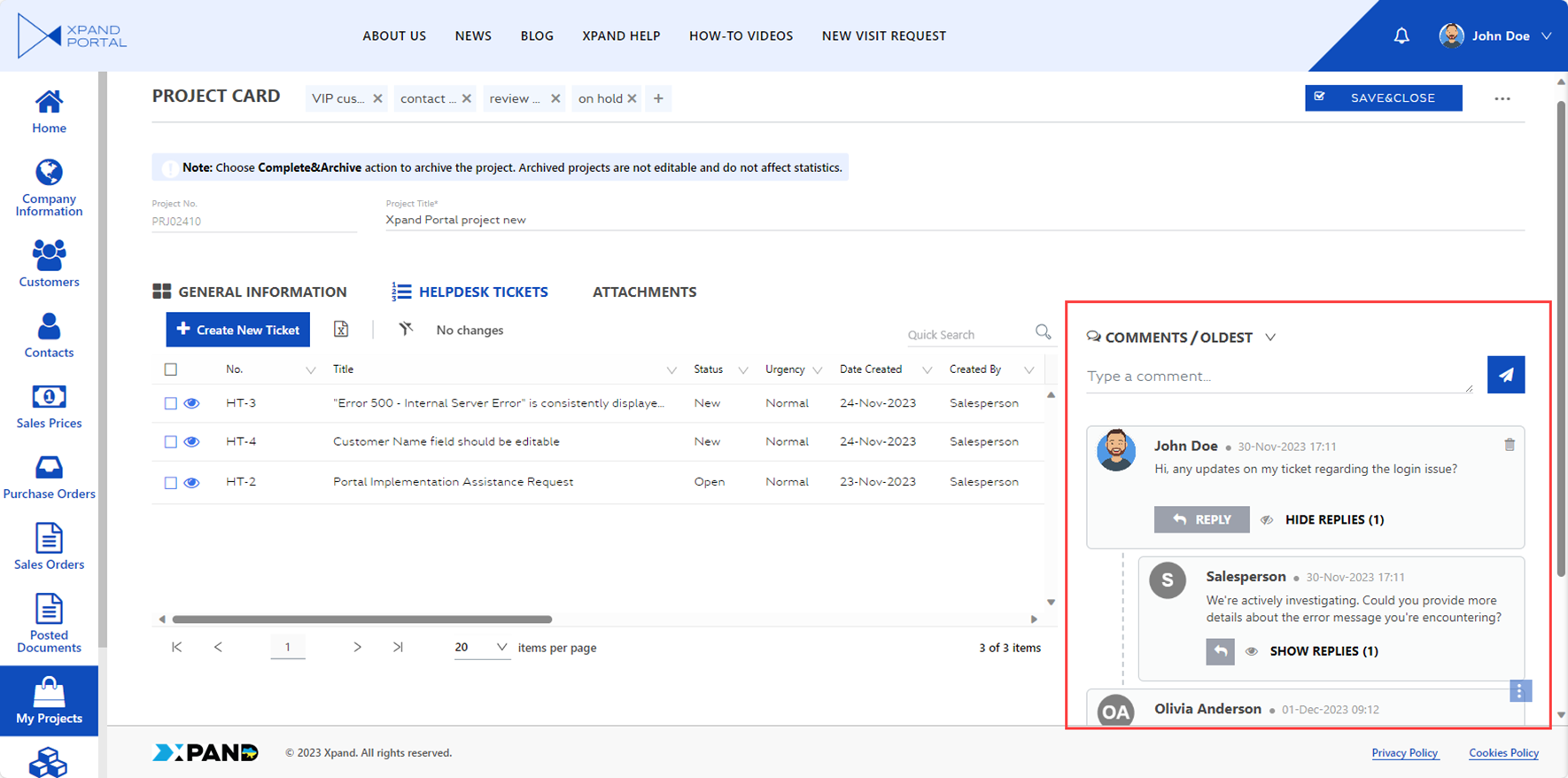Image resolution: width=1568 pixels, height=778 pixels.
Task: Open Purchase Orders in sidebar
Action: [49, 478]
